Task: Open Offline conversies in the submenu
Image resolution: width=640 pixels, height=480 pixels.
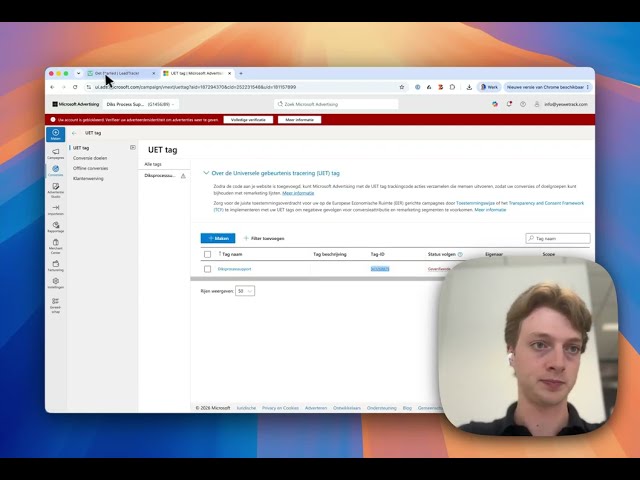Action: pyautogui.click(x=90, y=168)
